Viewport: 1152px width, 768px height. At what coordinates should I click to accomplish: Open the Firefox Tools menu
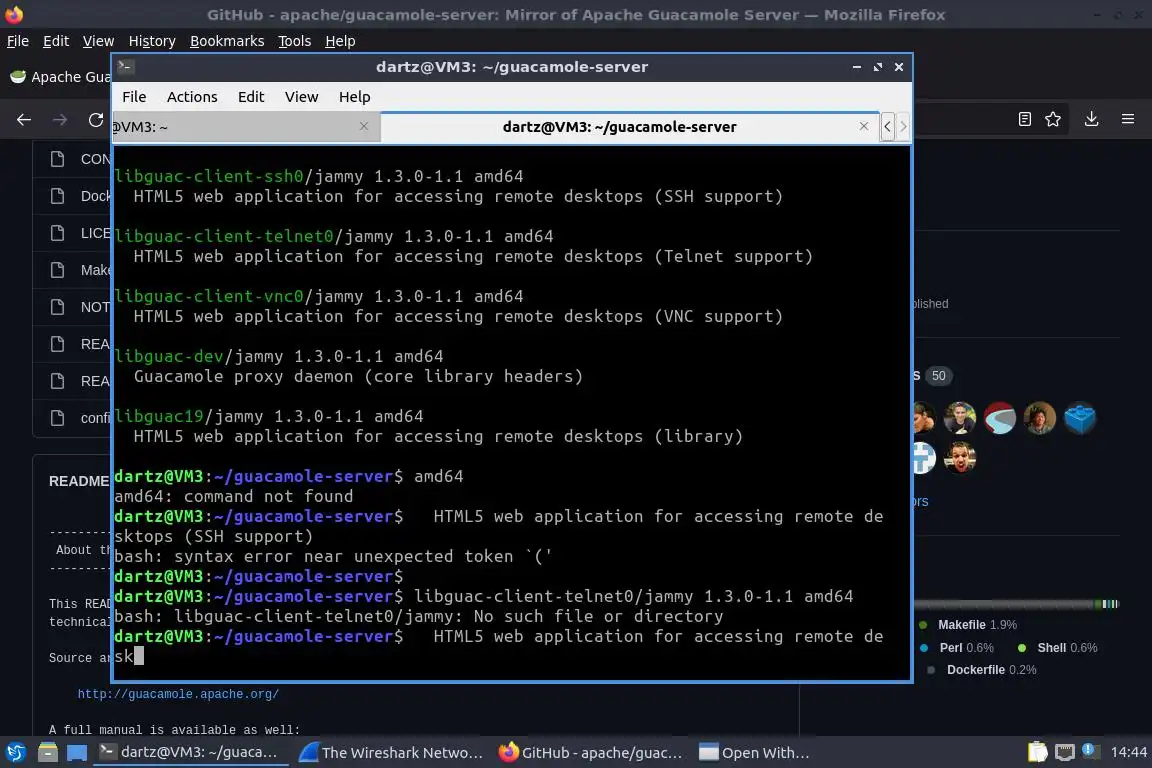point(295,41)
